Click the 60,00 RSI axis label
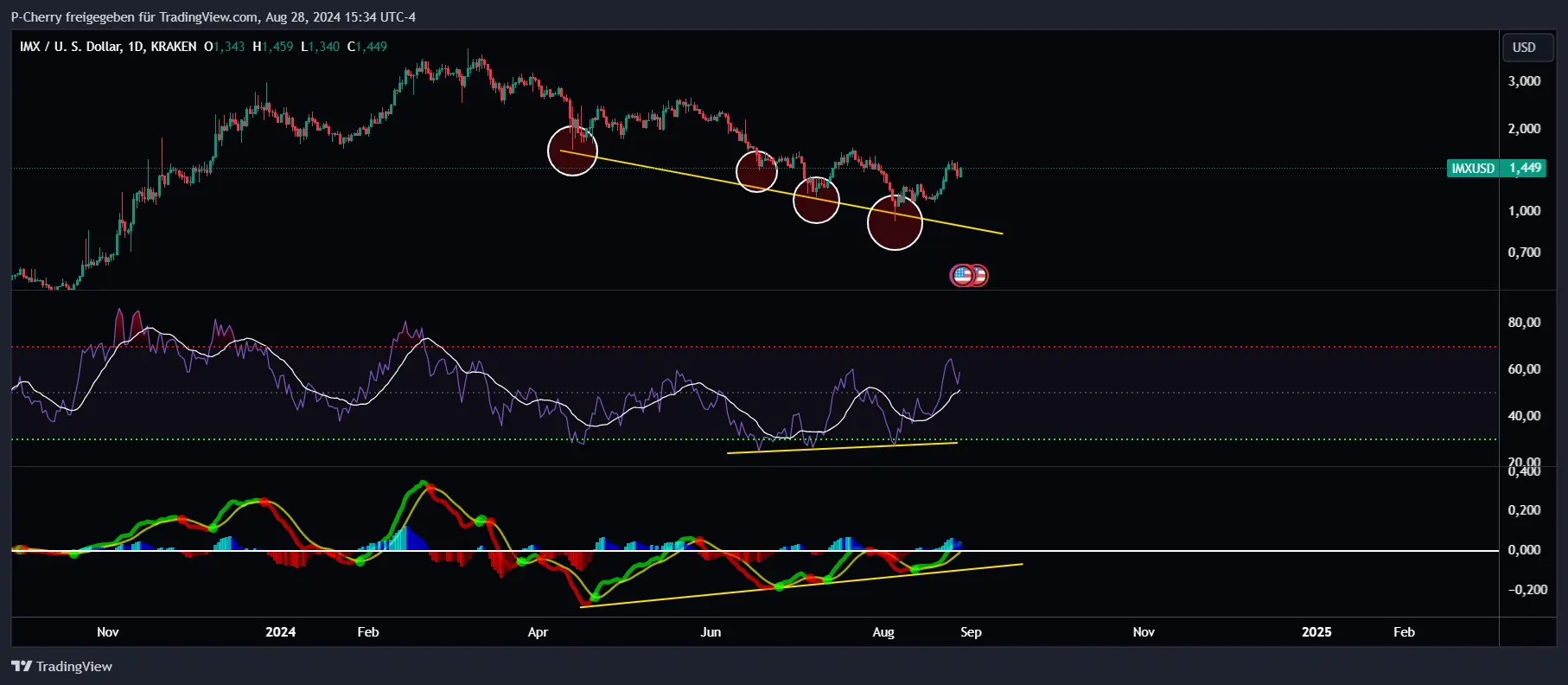This screenshot has height=685, width=1568. (x=1524, y=369)
